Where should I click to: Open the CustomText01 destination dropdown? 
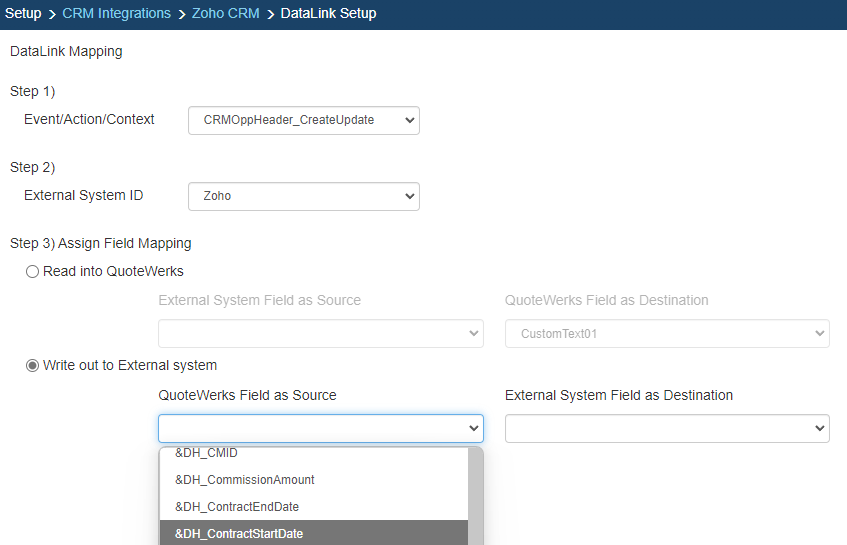click(x=667, y=334)
